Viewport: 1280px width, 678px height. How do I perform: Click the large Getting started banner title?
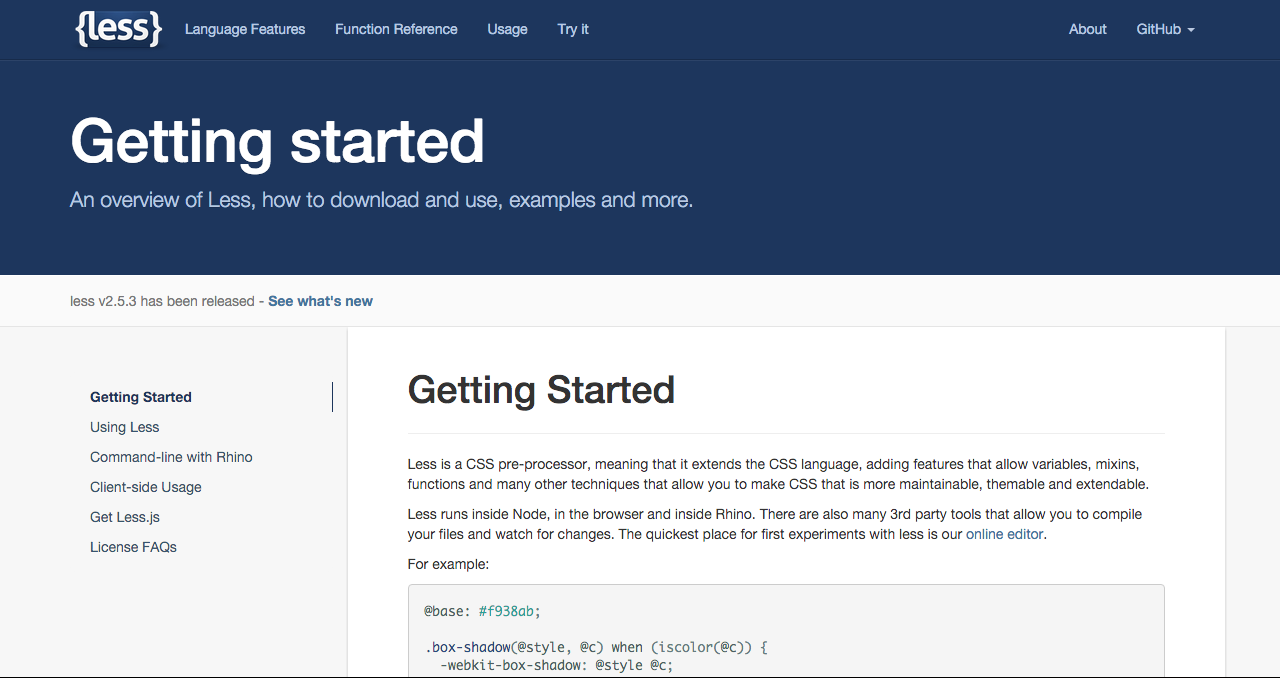coord(278,141)
